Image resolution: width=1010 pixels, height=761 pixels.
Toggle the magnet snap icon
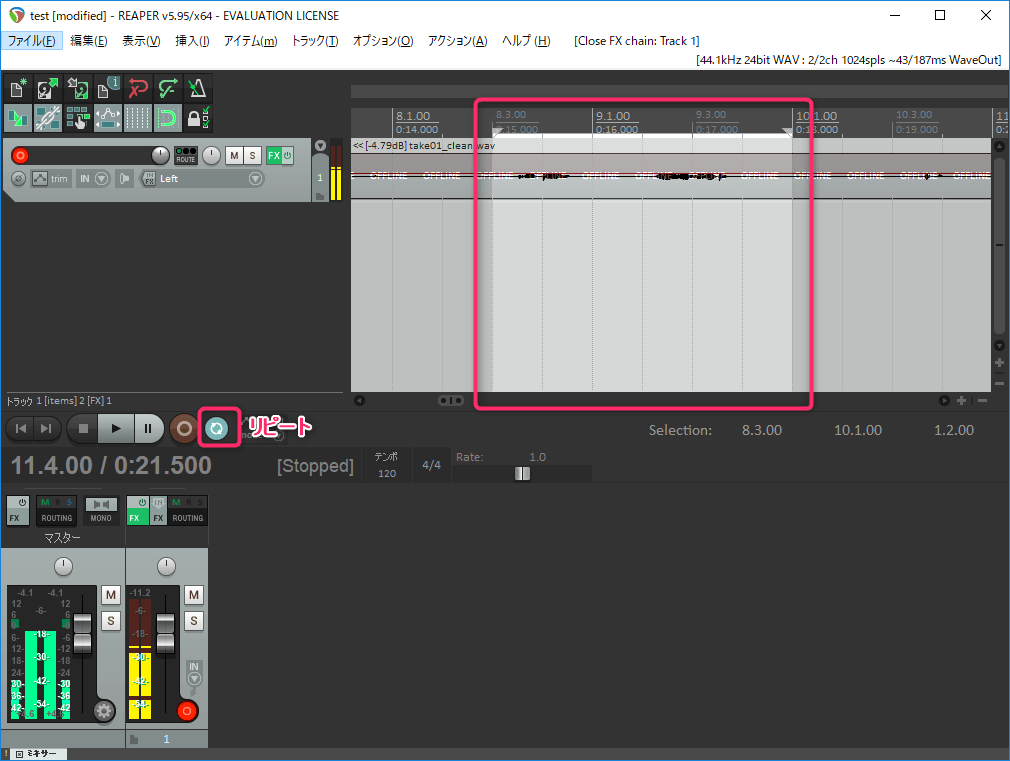pos(168,118)
